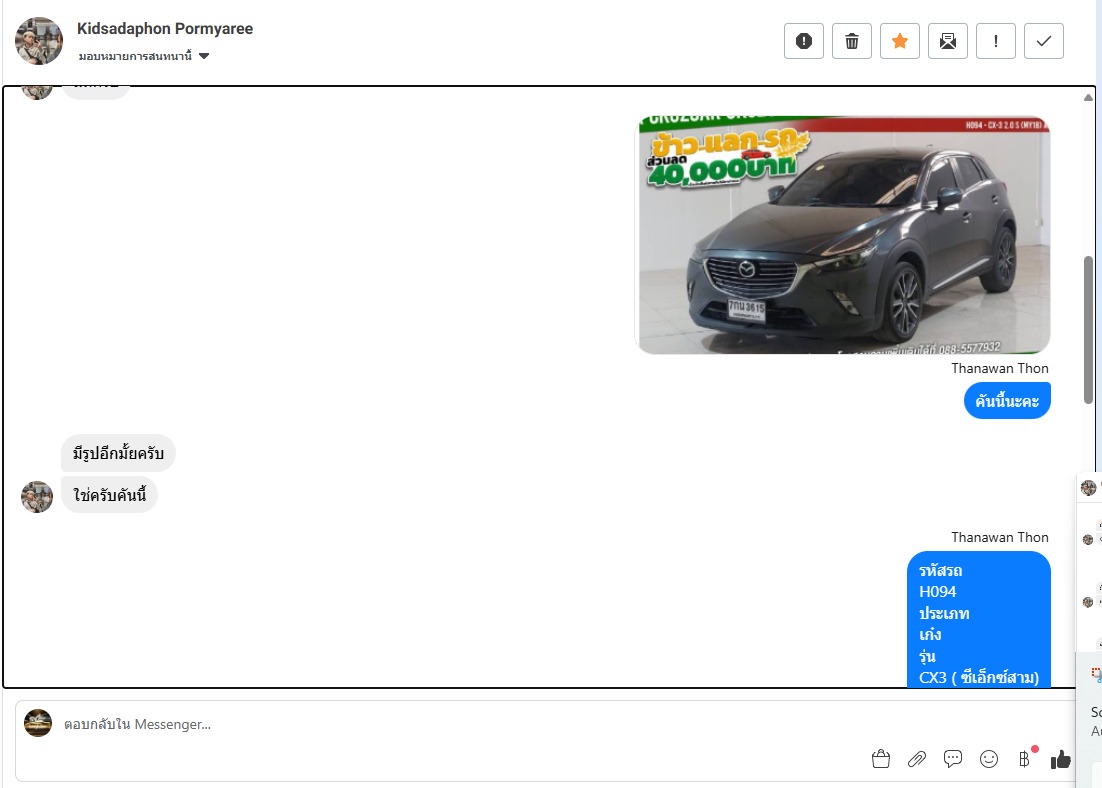Mark conversation done with checkmark button

(1044, 41)
